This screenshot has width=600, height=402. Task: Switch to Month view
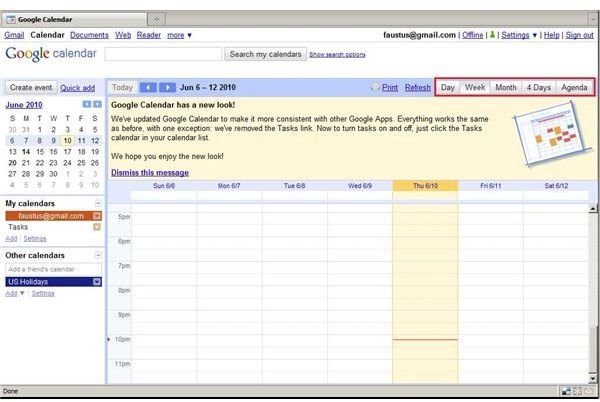pos(505,87)
